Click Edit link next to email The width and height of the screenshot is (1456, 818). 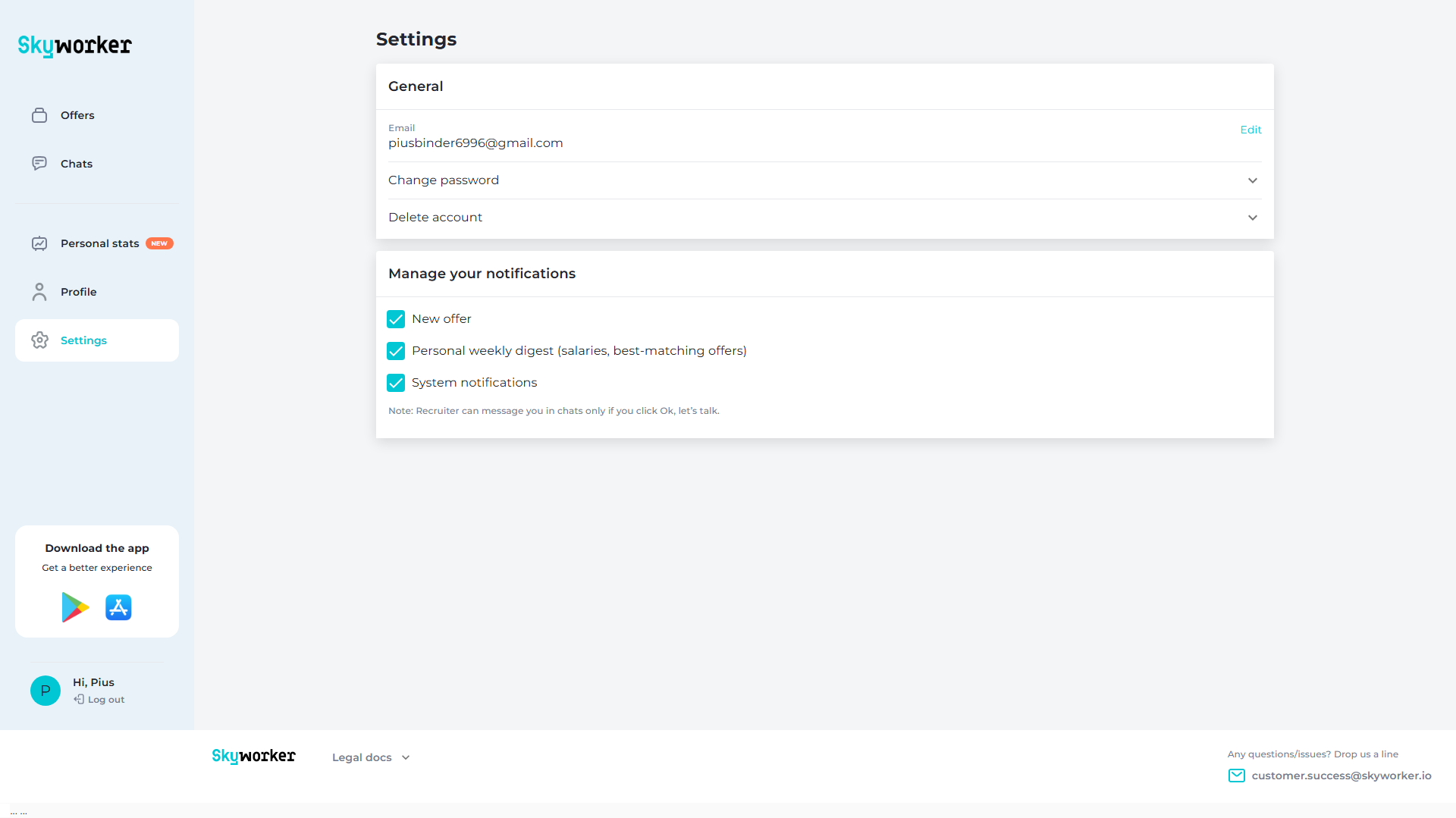pyautogui.click(x=1250, y=130)
